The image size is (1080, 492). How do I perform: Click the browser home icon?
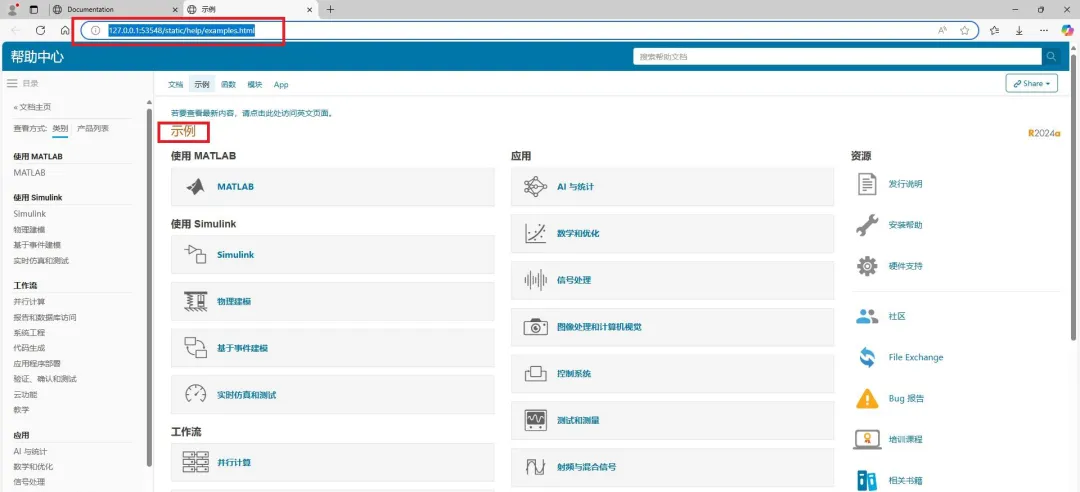click(x=65, y=30)
